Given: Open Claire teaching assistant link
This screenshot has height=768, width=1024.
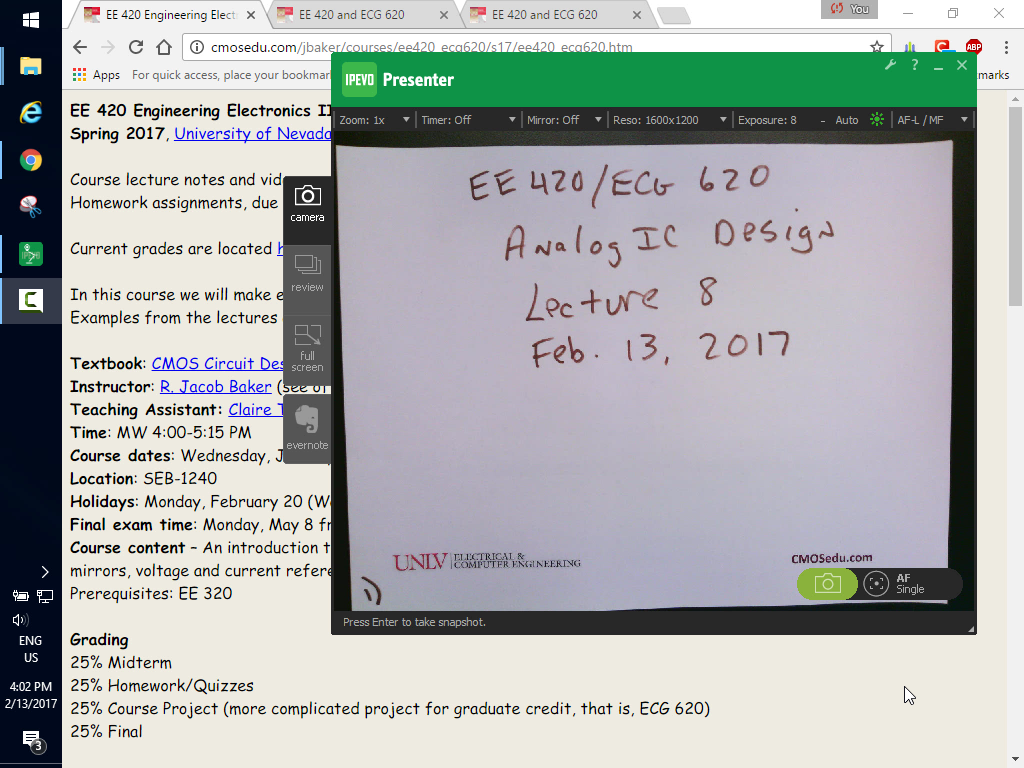Looking at the screenshot, I should (256, 409).
